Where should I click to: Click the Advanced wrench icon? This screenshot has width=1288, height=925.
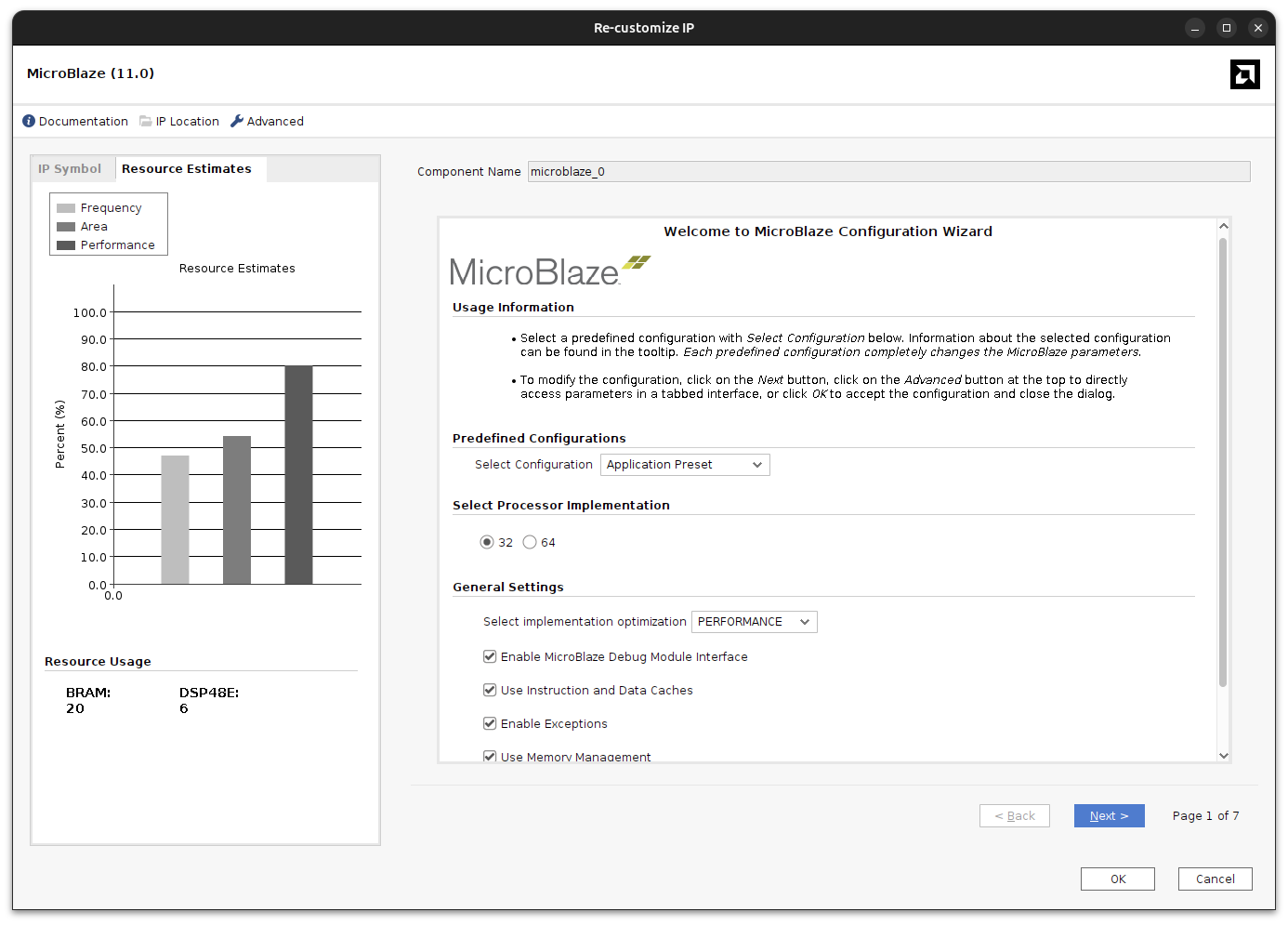237,121
